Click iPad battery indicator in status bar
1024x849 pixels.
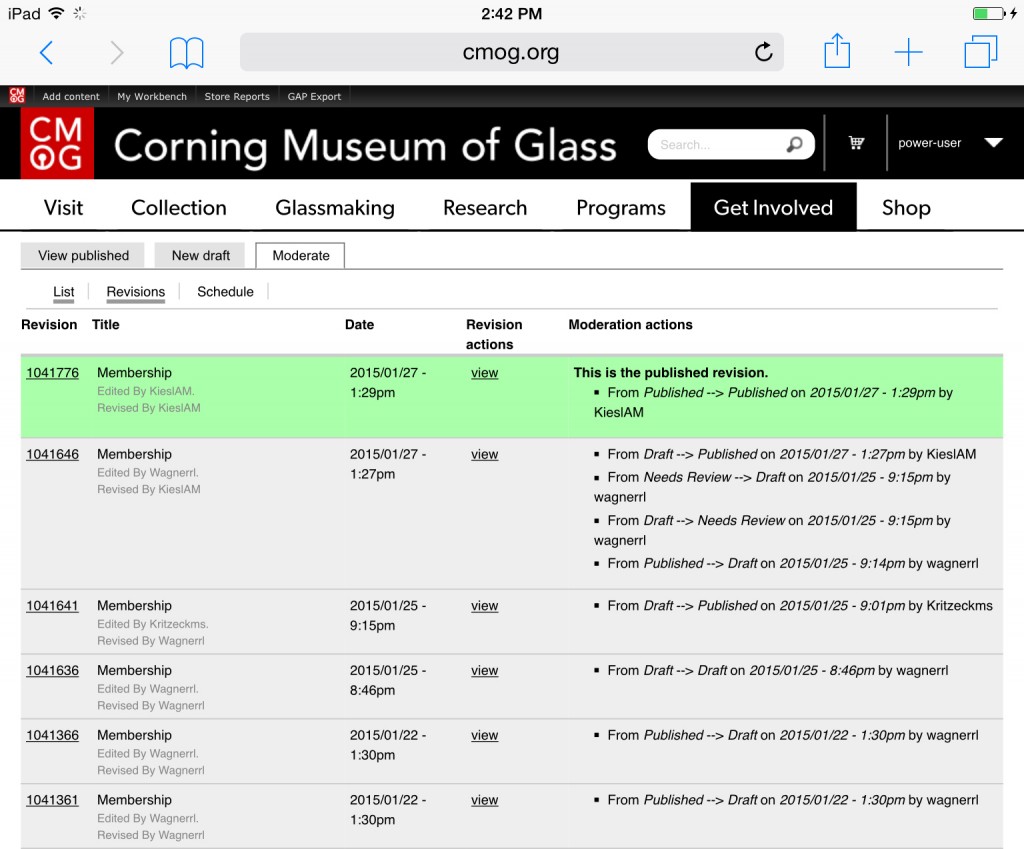(989, 13)
